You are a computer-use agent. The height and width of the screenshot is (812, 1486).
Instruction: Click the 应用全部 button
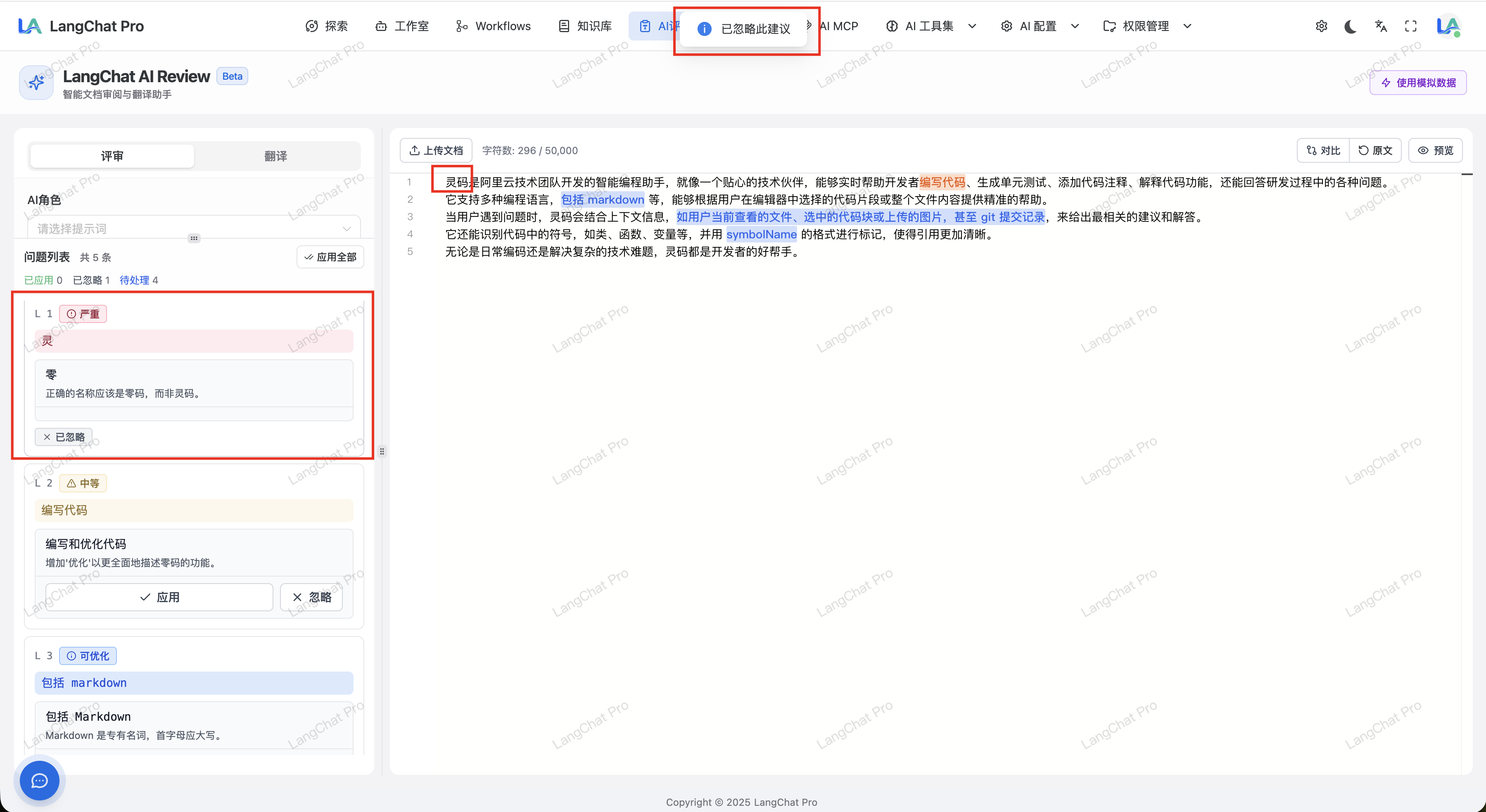(330, 257)
